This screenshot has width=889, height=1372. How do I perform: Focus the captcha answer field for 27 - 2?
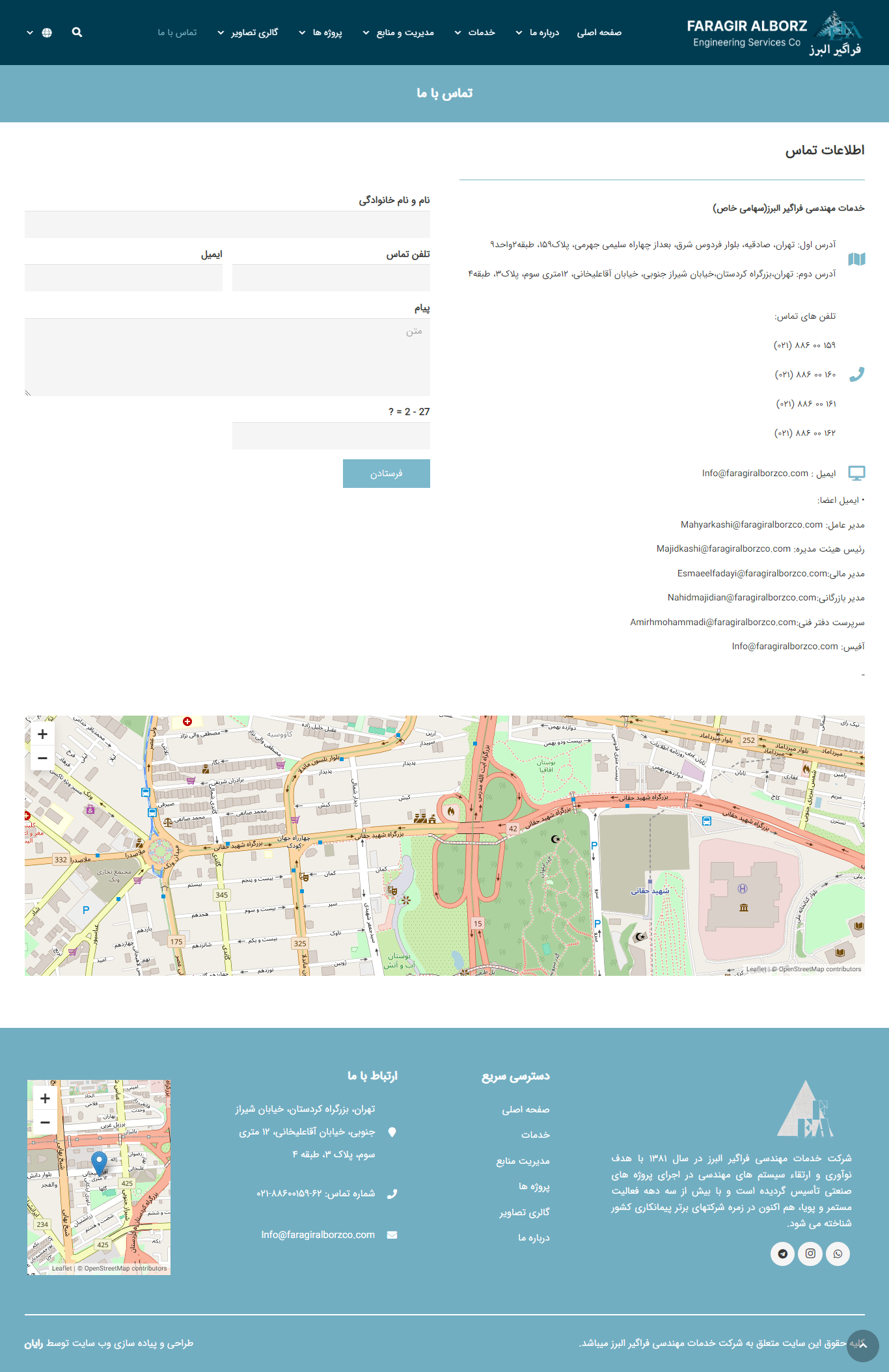point(331,436)
